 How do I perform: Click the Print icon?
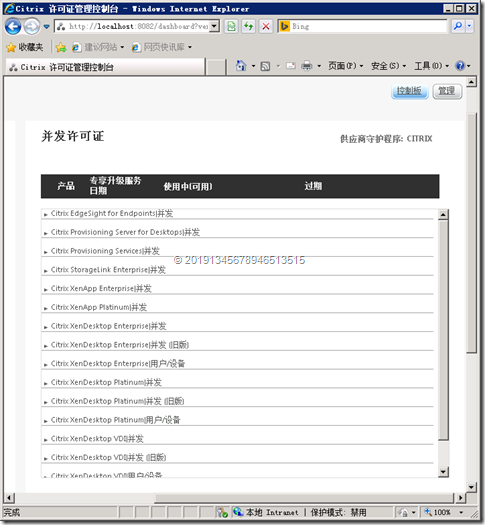[x=307, y=66]
